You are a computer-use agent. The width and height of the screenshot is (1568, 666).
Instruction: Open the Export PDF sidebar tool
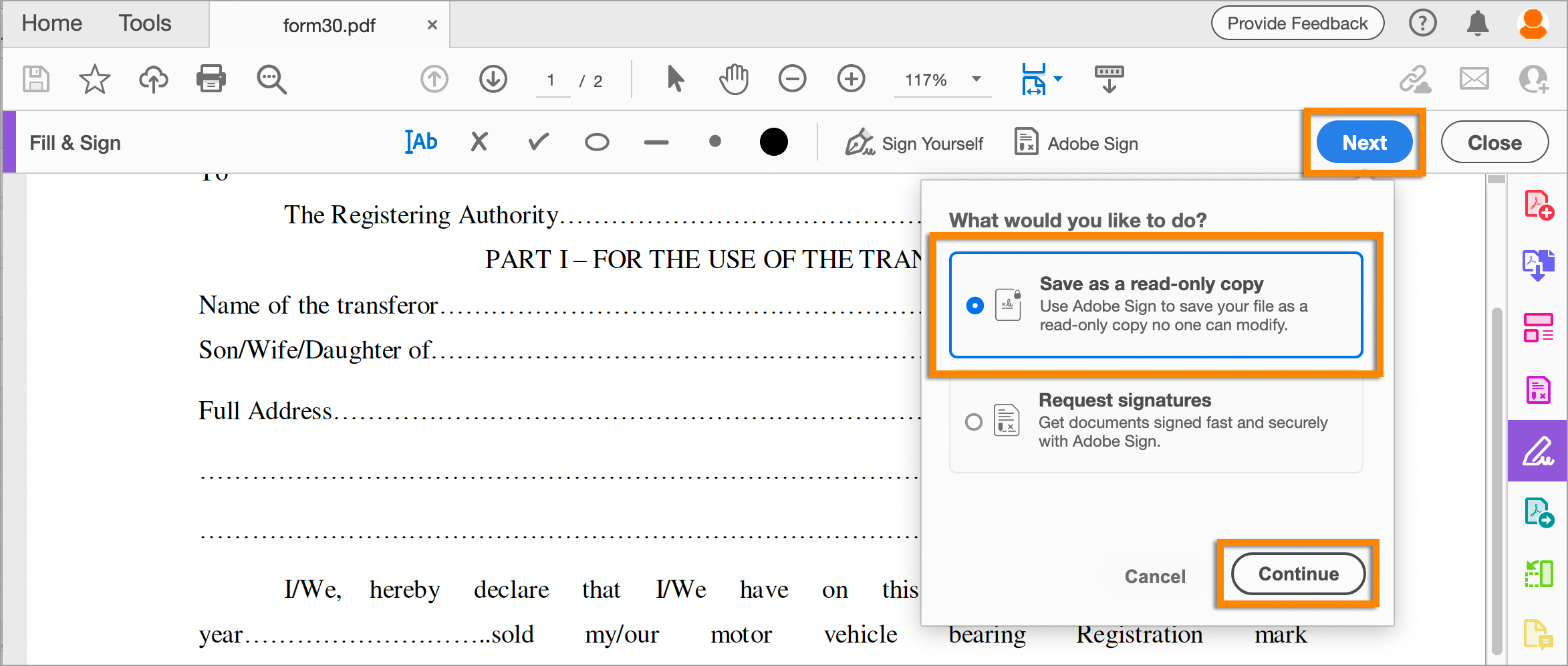coord(1539,265)
